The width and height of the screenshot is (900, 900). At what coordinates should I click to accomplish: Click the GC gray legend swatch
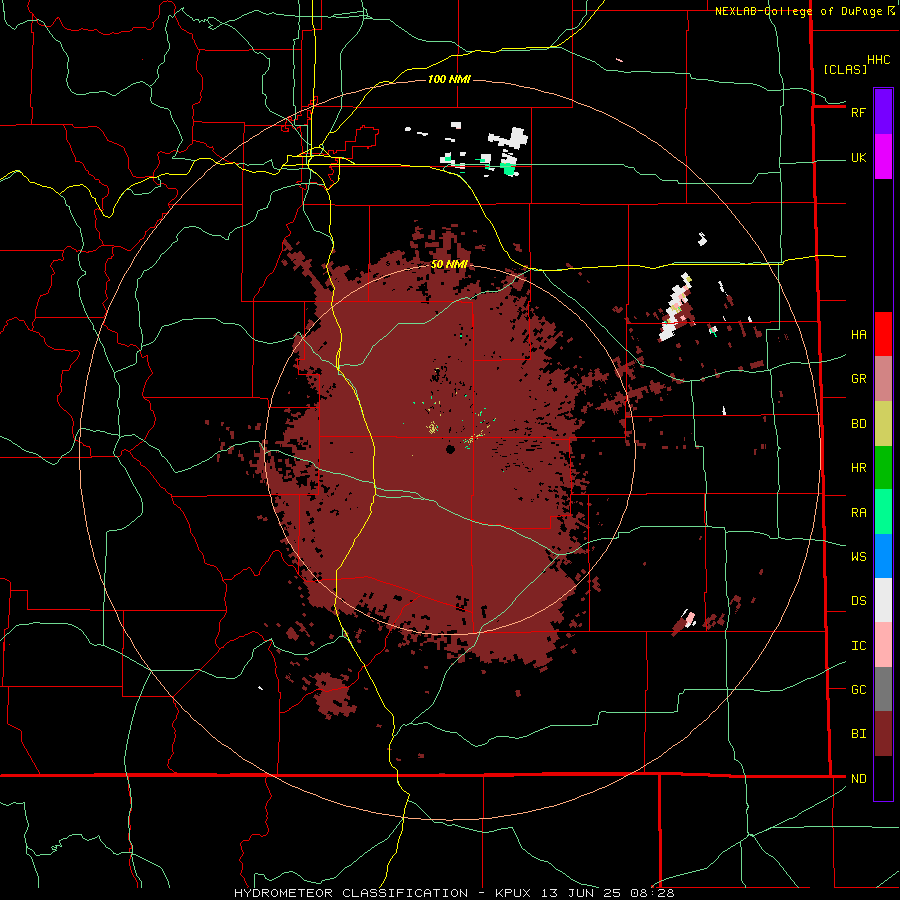[x=883, y=689]
